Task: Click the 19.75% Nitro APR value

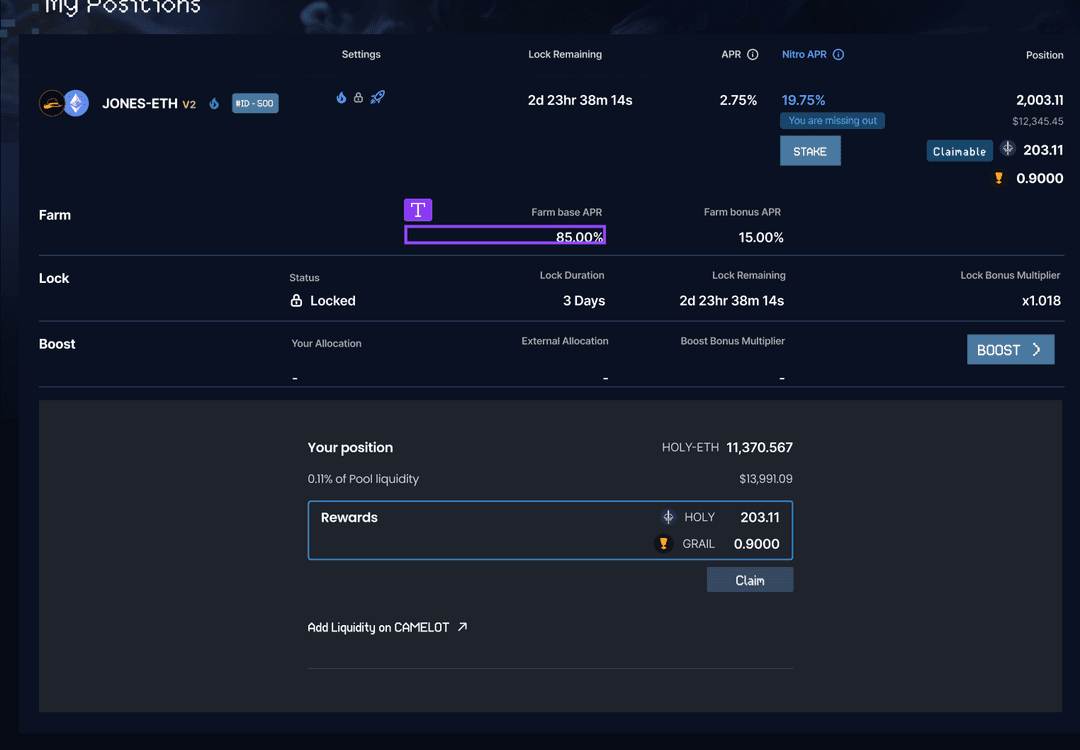Action: [x=803, y=100]
